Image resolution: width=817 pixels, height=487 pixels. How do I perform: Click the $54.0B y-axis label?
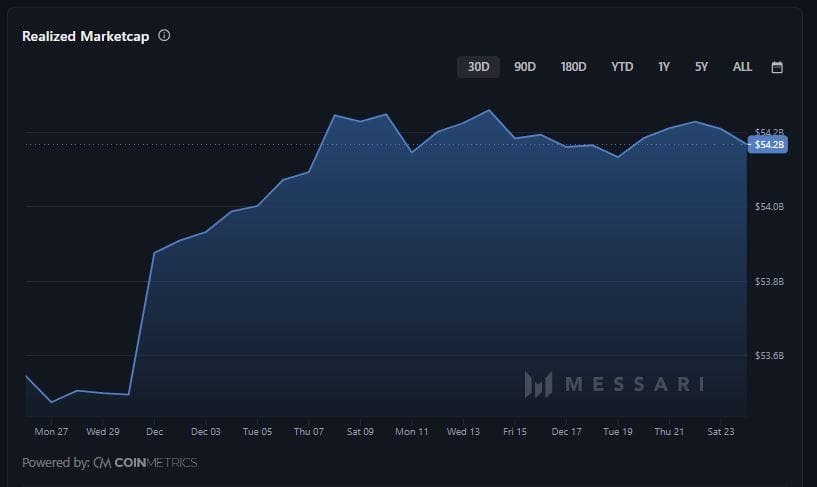pyautogui.click(x=769, y=207)
